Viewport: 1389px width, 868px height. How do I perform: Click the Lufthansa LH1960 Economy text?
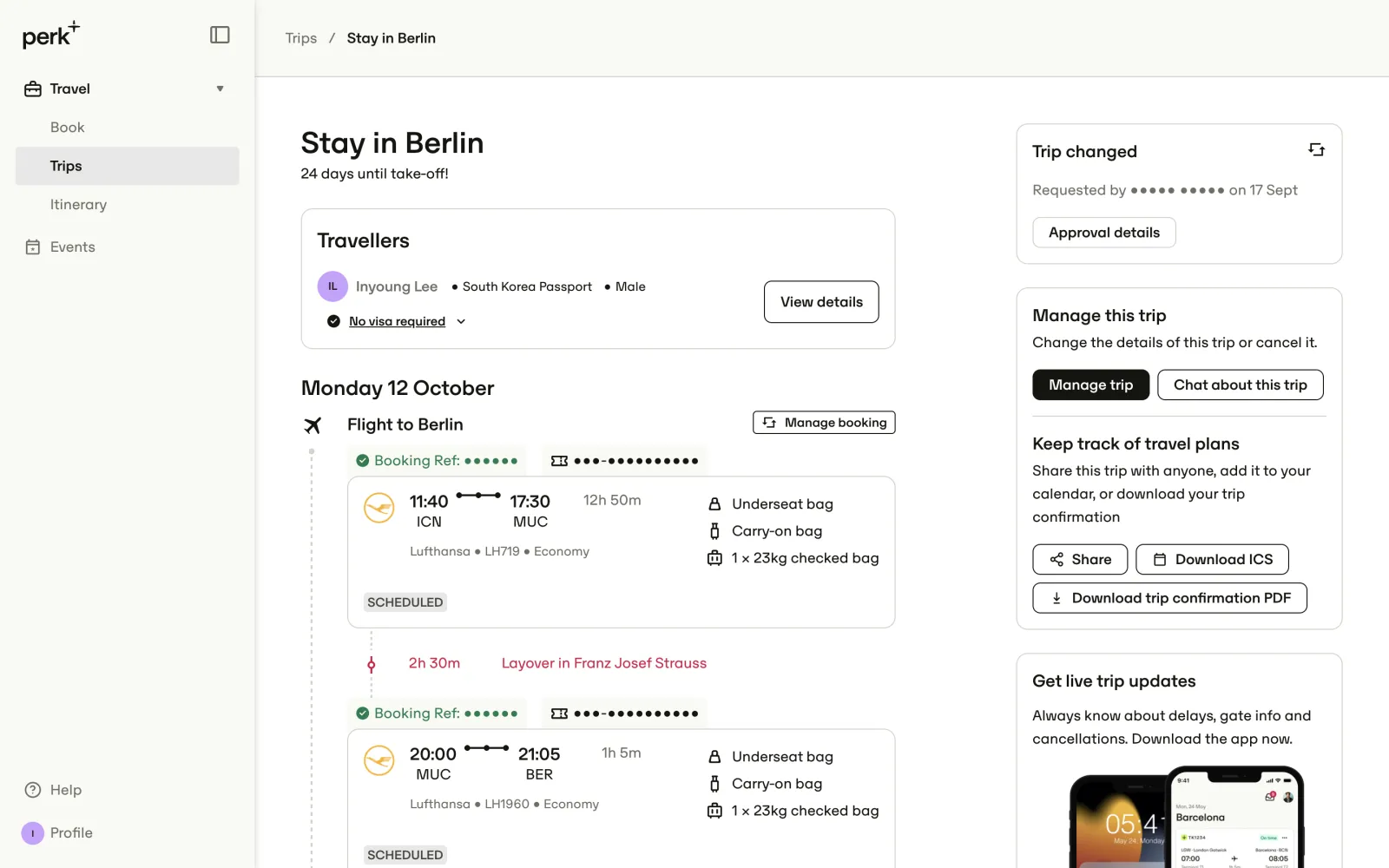(504, 804)
